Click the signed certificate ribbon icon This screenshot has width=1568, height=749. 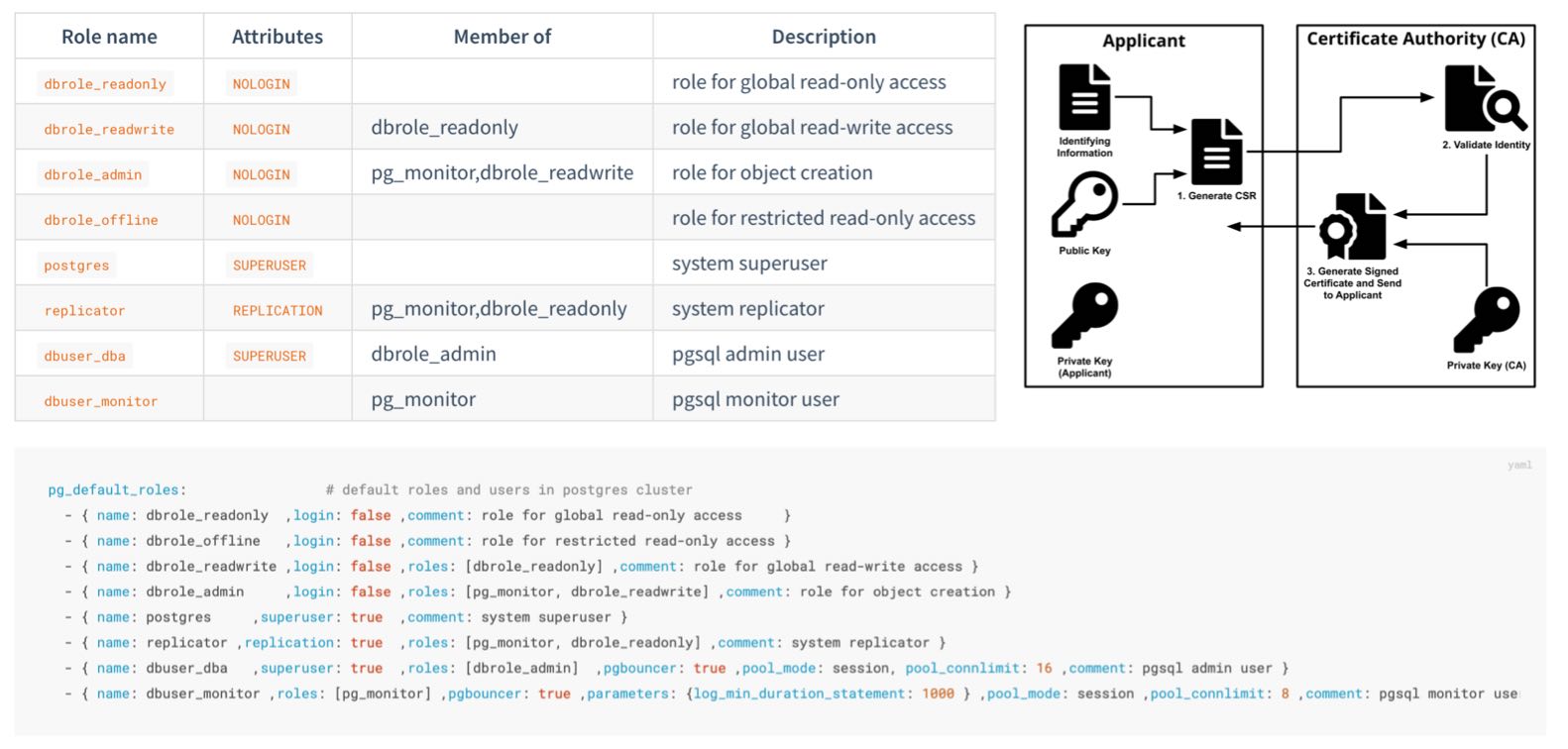[1352, 227]
